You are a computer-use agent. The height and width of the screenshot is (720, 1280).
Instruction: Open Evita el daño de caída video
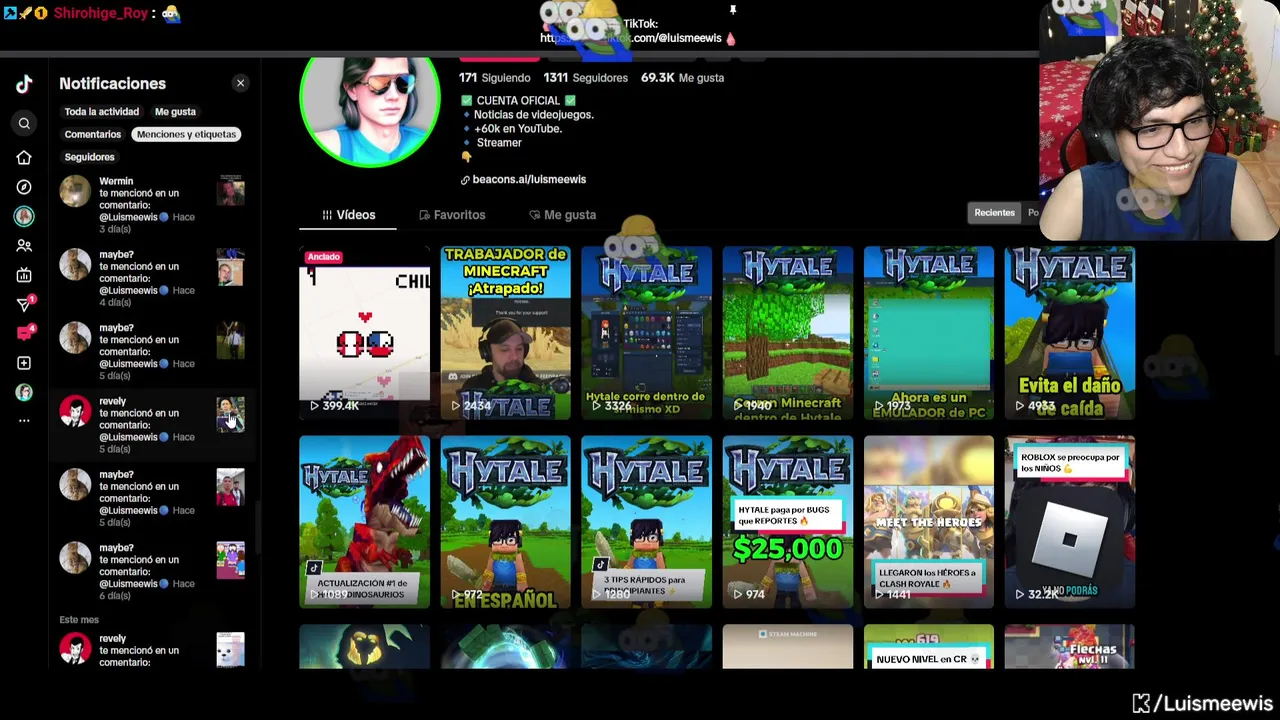tap(1069, 332)
